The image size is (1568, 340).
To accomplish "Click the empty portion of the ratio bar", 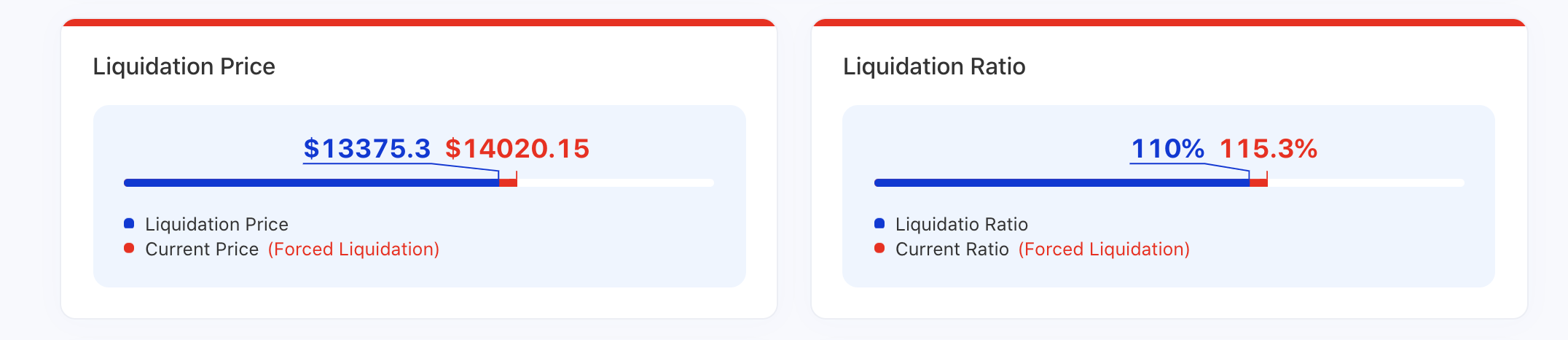I will click(x=1366, y=182).
